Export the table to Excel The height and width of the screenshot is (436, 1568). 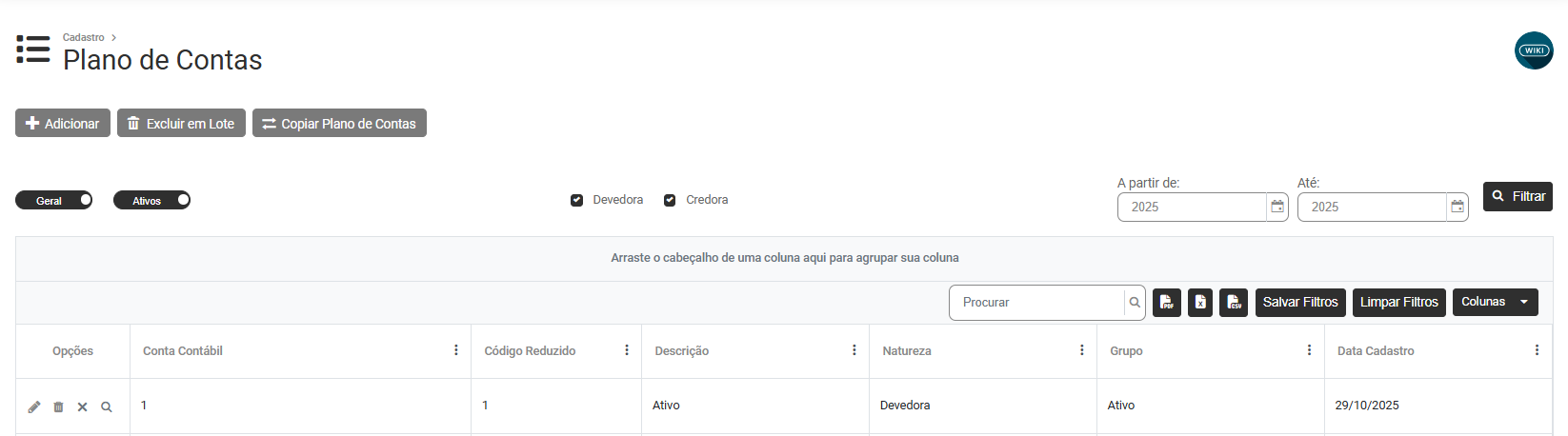(1200, 303)
